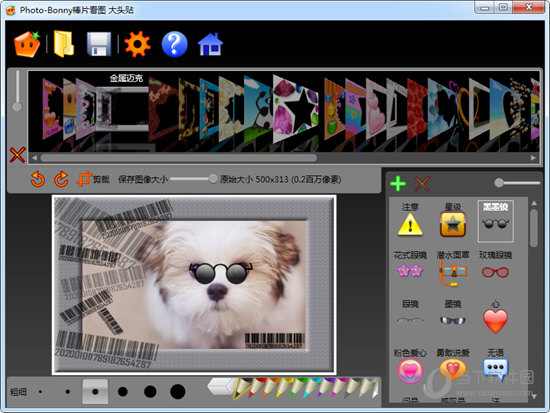Choose the fifth brush size dot
Viewport: 550px width, 413px height.
coord(150,392)
